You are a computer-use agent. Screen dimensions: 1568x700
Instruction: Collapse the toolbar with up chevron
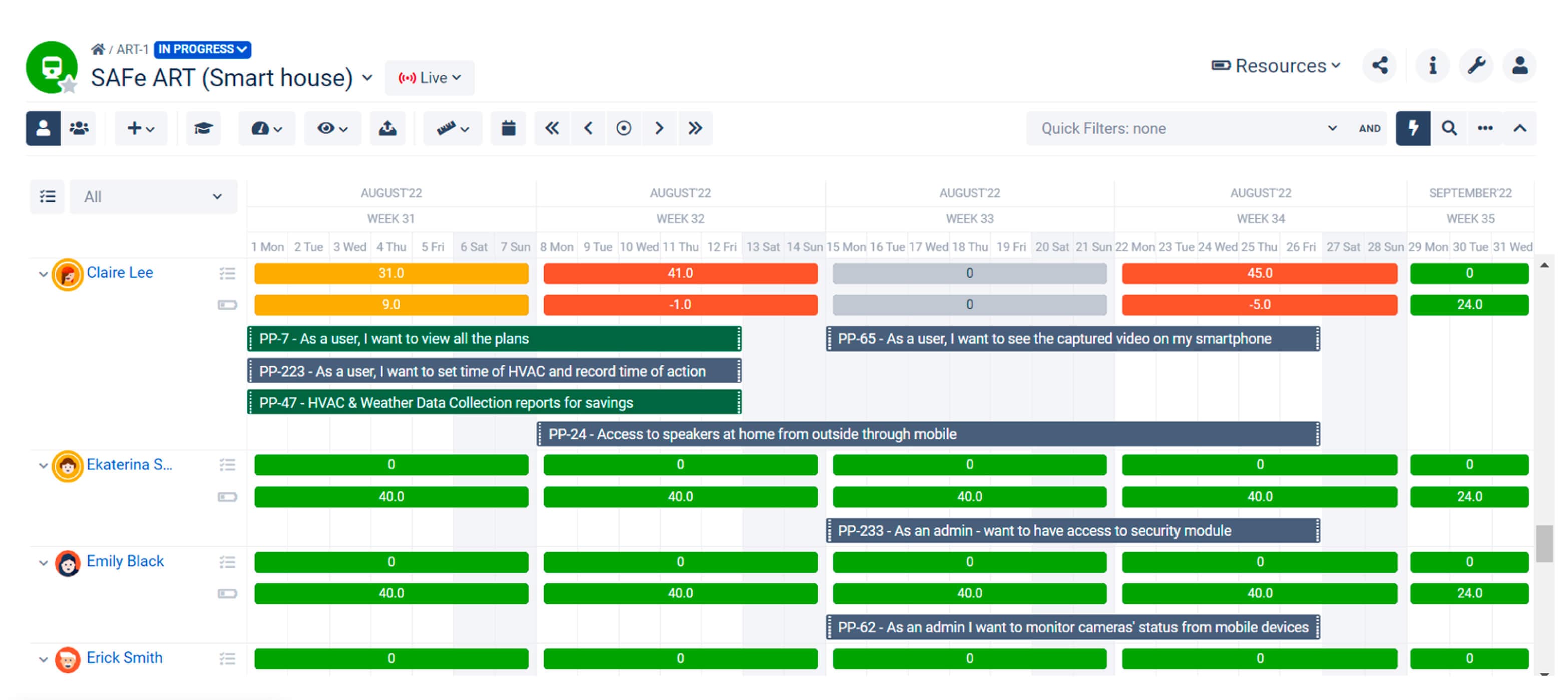click(1520, 128)
